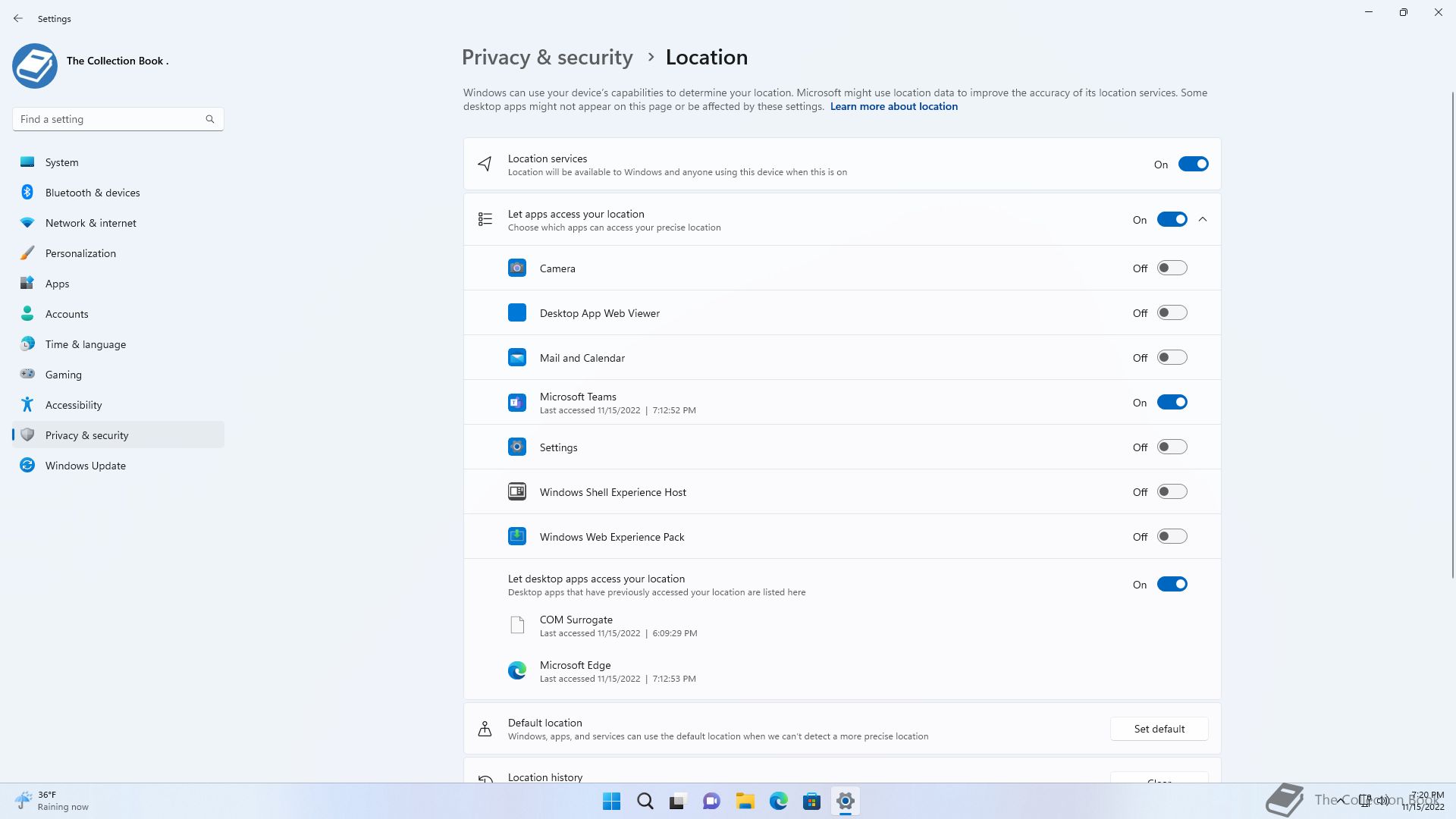
Task: Go to Personalization settings
Action: 118,253
